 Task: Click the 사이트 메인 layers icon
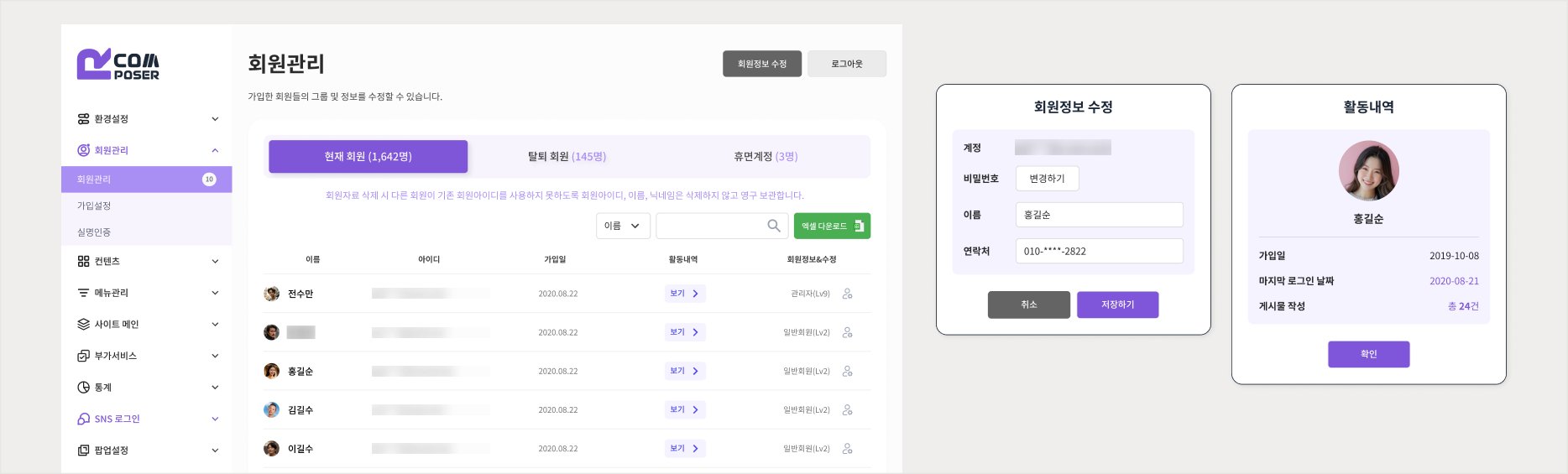click(83, 325)
